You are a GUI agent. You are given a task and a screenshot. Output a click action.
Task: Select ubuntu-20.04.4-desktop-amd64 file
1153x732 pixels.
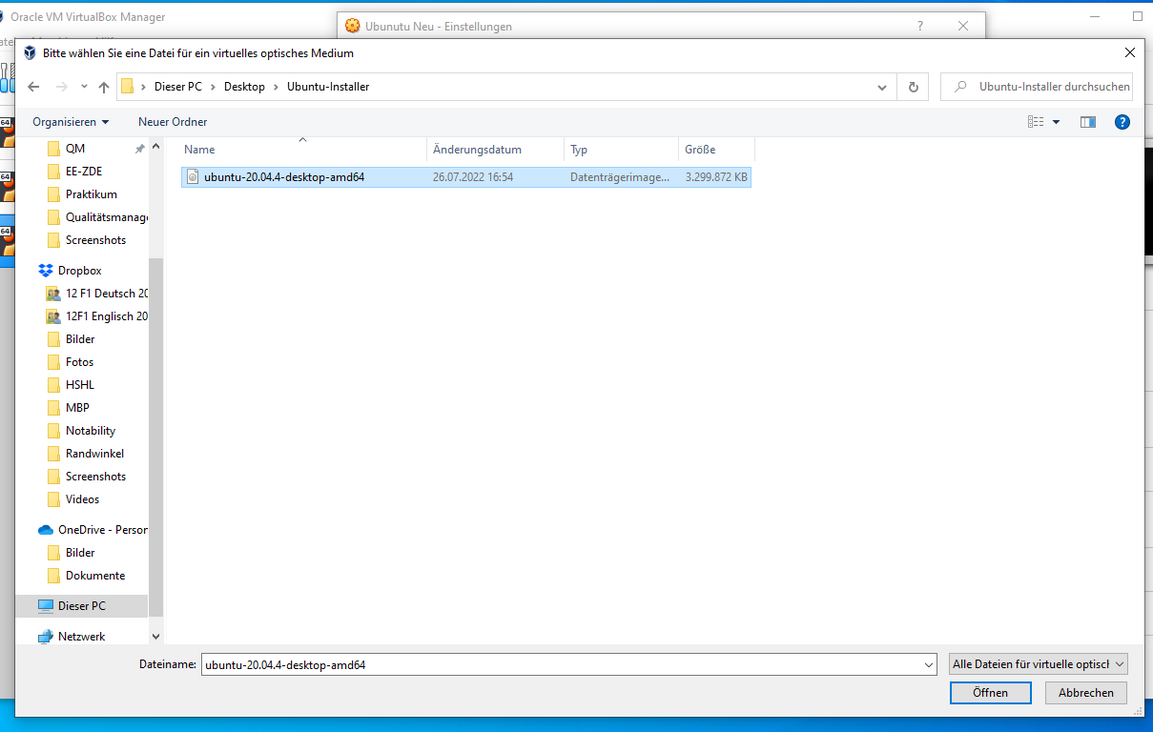[x=283, y=177]
